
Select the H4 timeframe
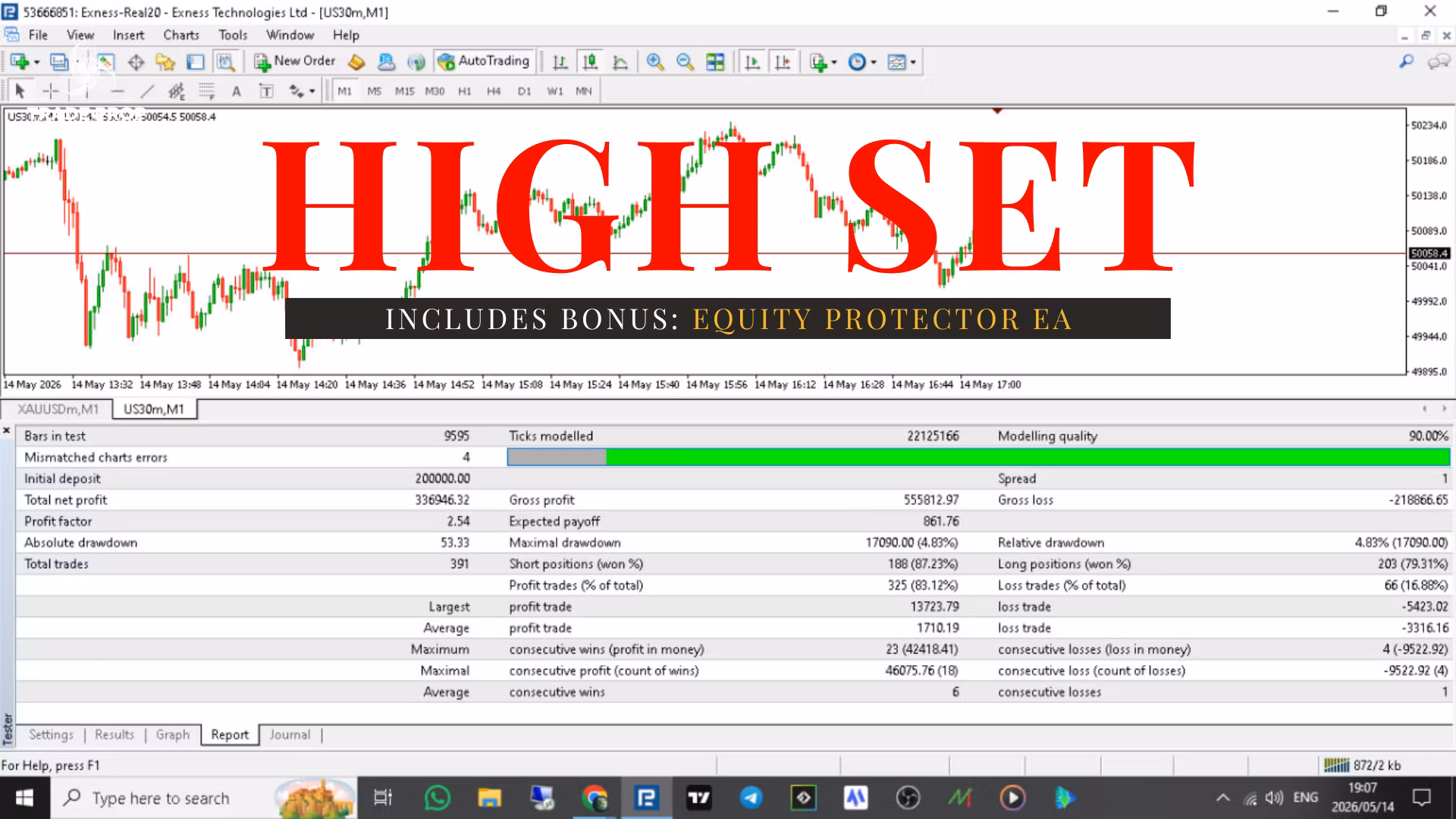tap(494, 91)
